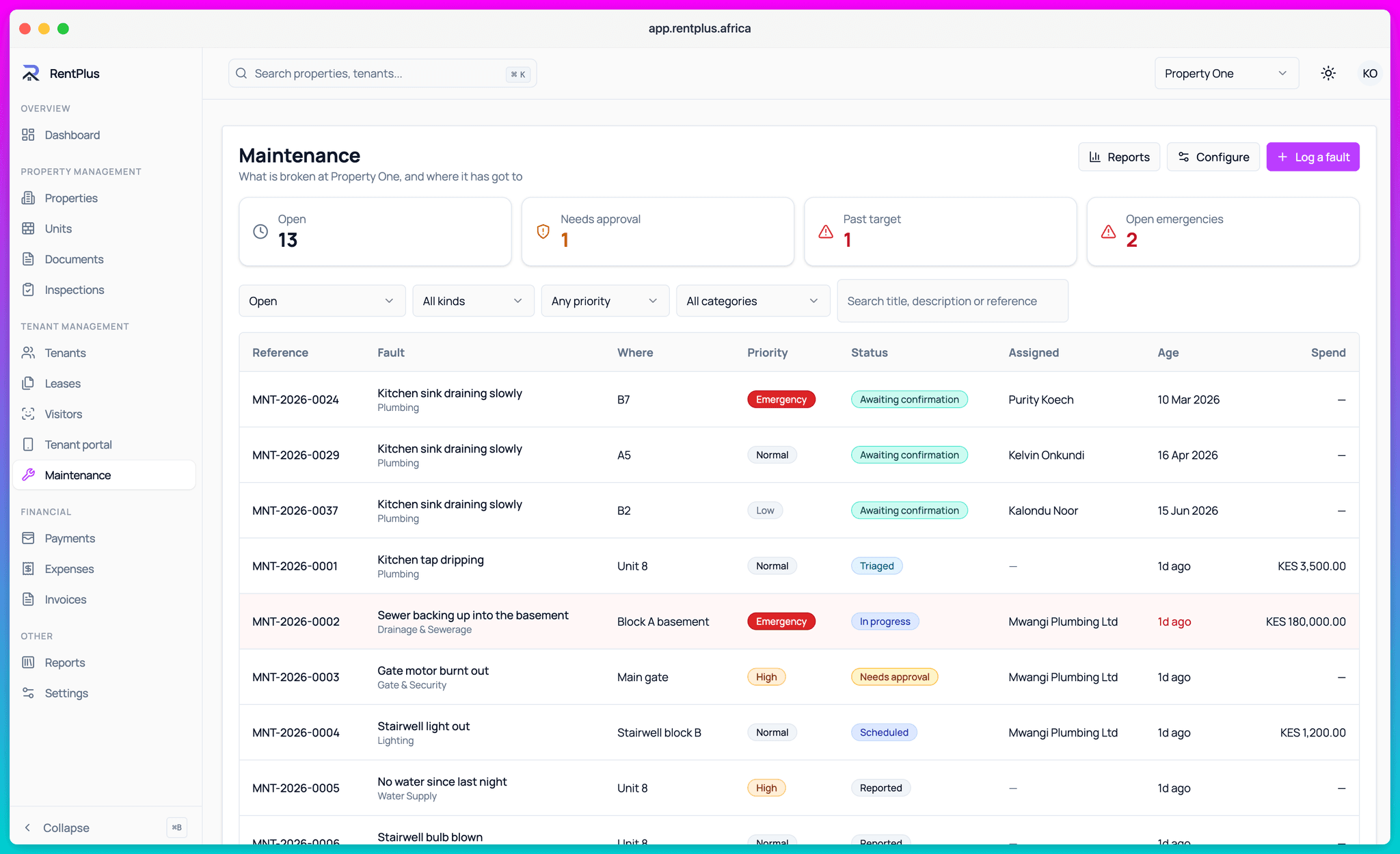Click KES 180,000.00 spend value
The image size is (1400, 854).
tap(1305, 622)
